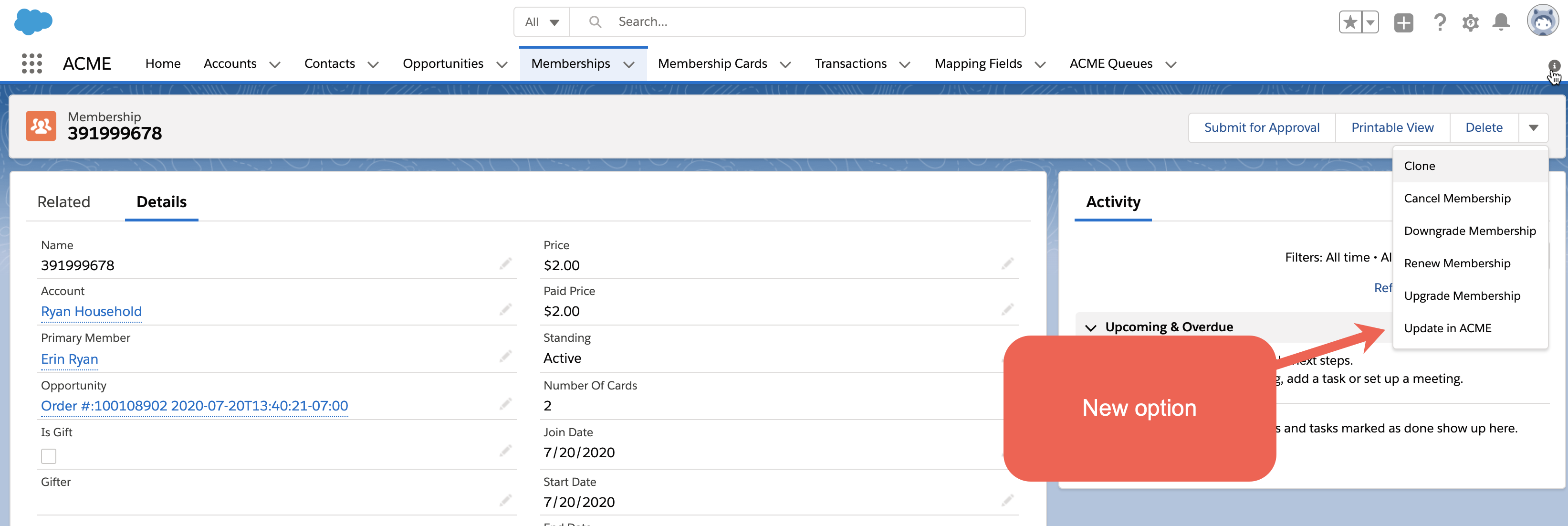Click the Salesforce cloud logo

click(x=33, y=21)
